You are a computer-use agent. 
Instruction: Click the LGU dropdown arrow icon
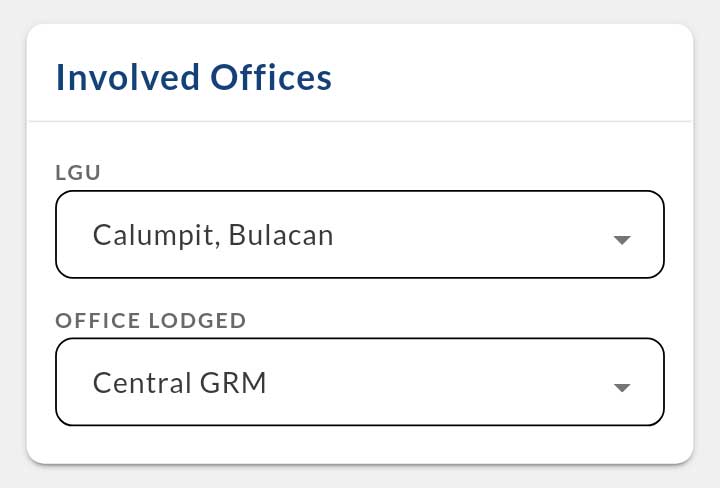coord(621,240)
